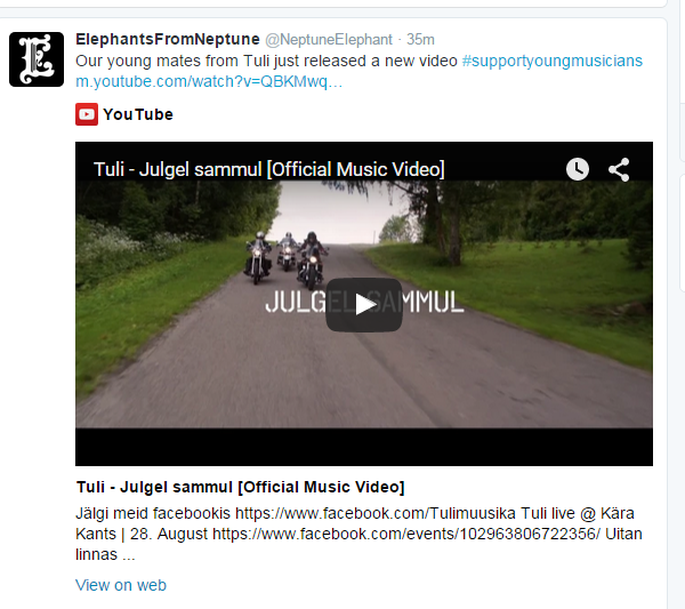Click the share icon on video
Image resolution: width=685 pixels, height=609 pixels.
[x=619, y=170]
